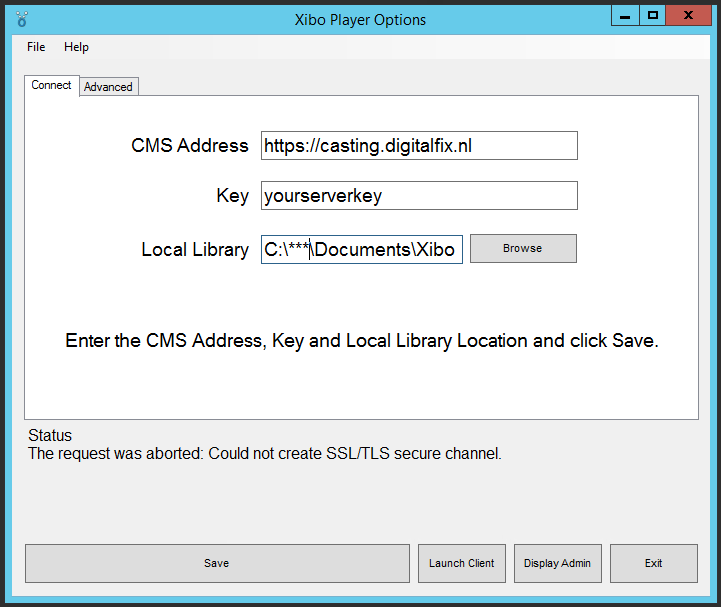This screenshot has height=607, width=721.
Task: Click the SSL/TLS error status message
Action: (265, 453)
